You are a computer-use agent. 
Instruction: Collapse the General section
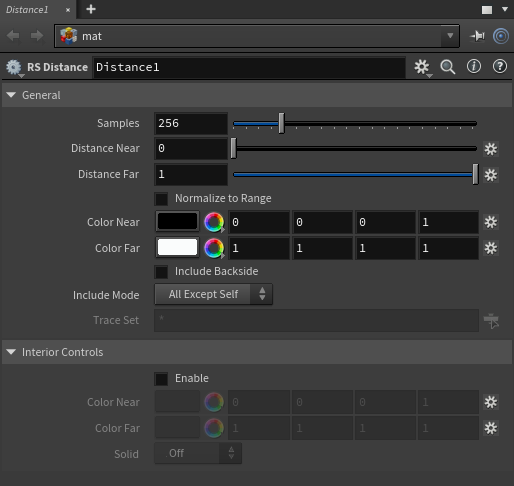(11, 95)
